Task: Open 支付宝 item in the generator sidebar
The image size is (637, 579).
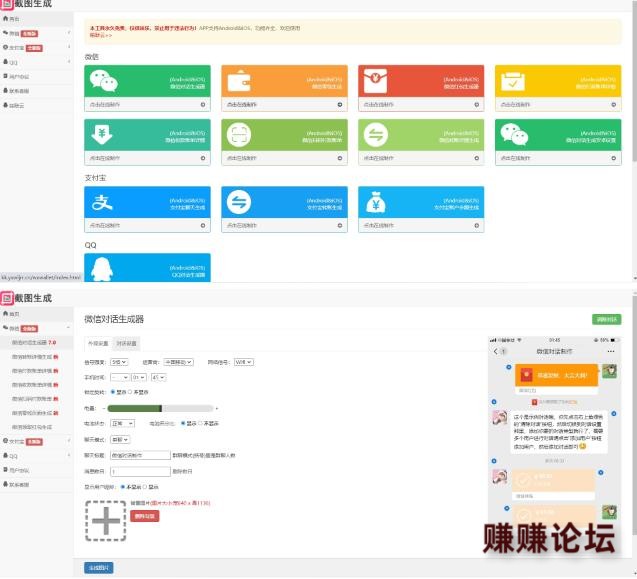Action: [37, 441]
